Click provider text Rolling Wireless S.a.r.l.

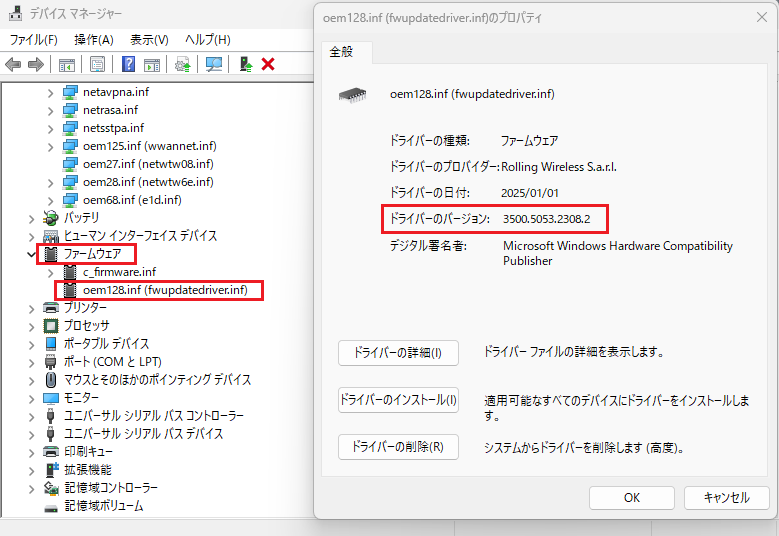pos(559,167)
